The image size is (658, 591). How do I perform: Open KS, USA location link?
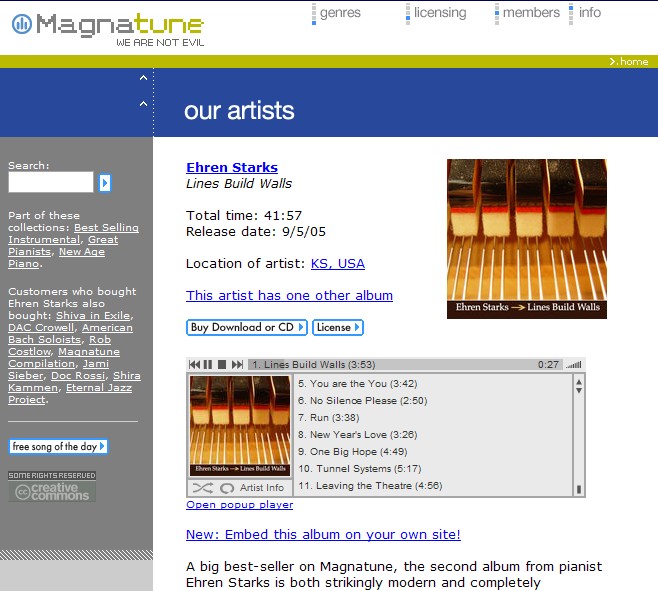pos(337,264)
